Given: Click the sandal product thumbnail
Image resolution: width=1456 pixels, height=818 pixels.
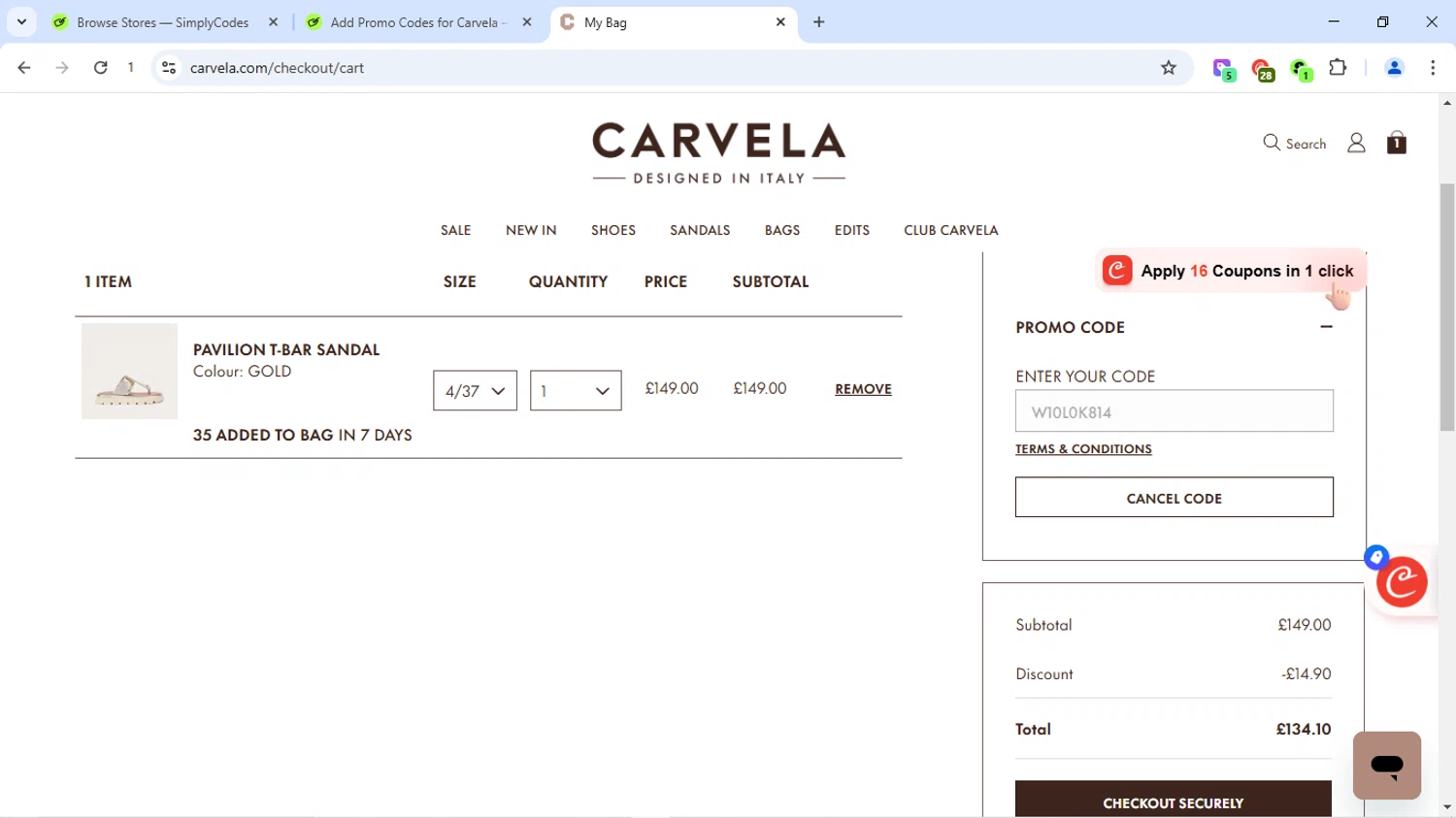Looking at the screenshot, I should click(129, 371).
